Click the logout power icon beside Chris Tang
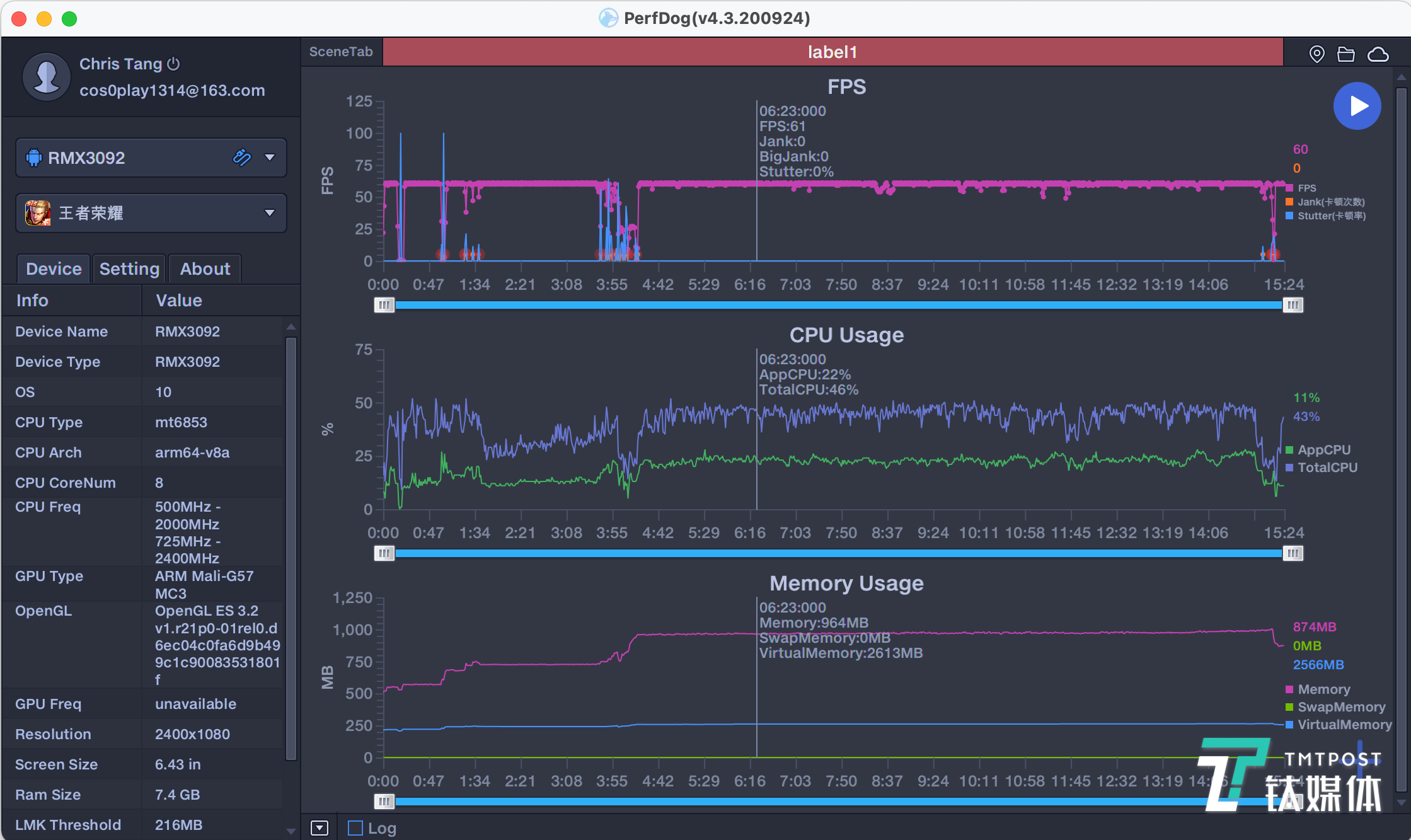 pyautogui.click(x=174, y=64)
